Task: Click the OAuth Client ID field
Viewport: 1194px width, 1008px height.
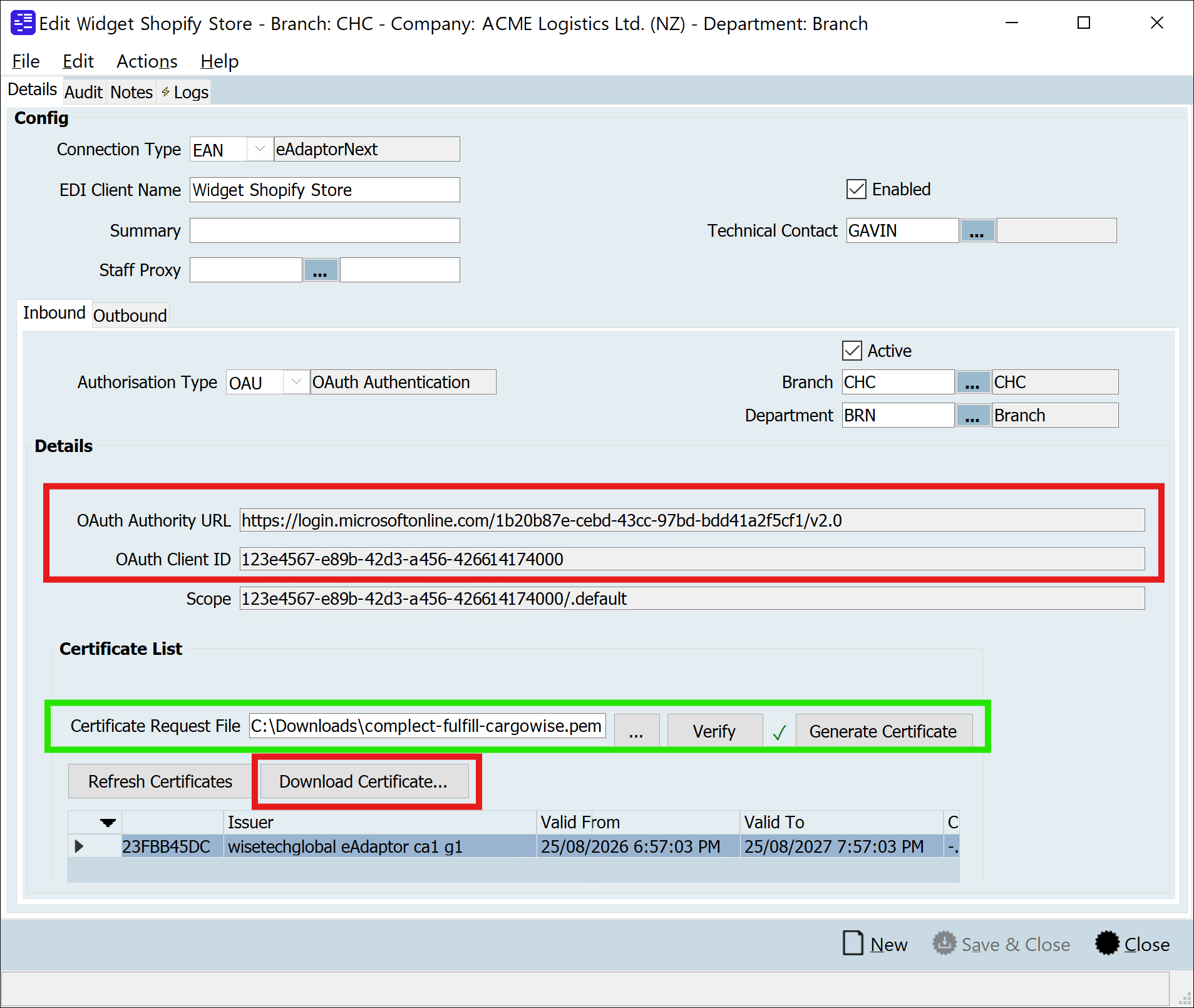Action: click(x=692, y=559)
